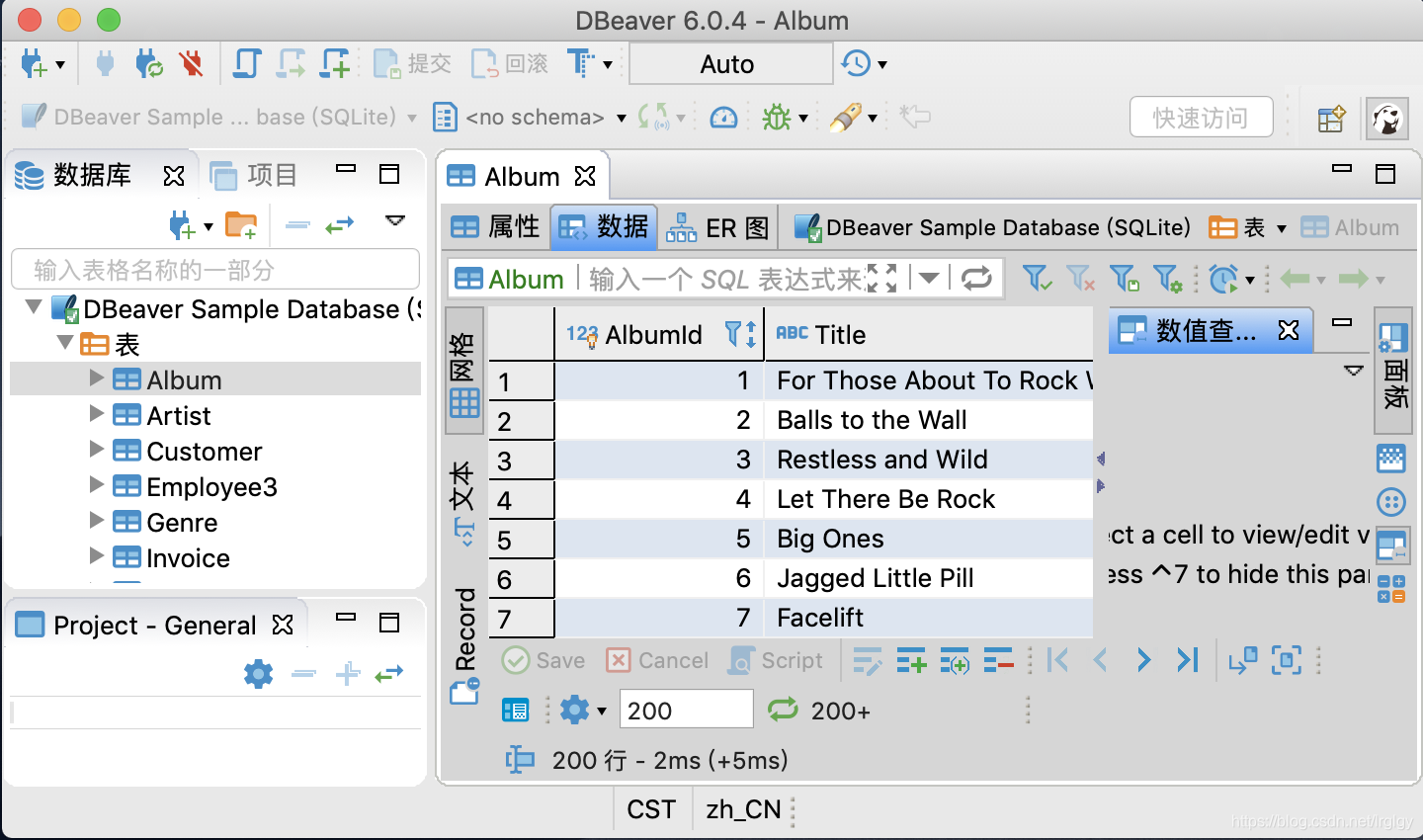The width and height of the screenshot is (1423, 840).
Task: Click the 提交 commit button
Action: pos(412,64)
